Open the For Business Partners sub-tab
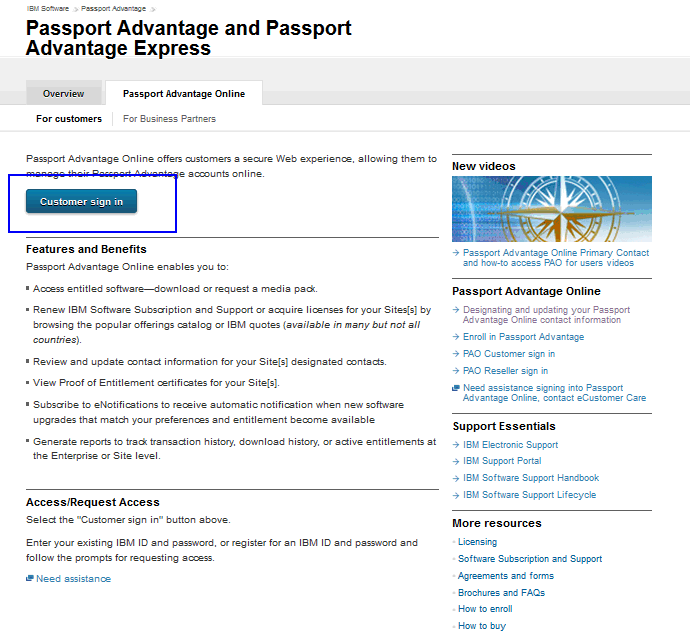This screenshot has width=690, height=635. click(x=169, y=119)
